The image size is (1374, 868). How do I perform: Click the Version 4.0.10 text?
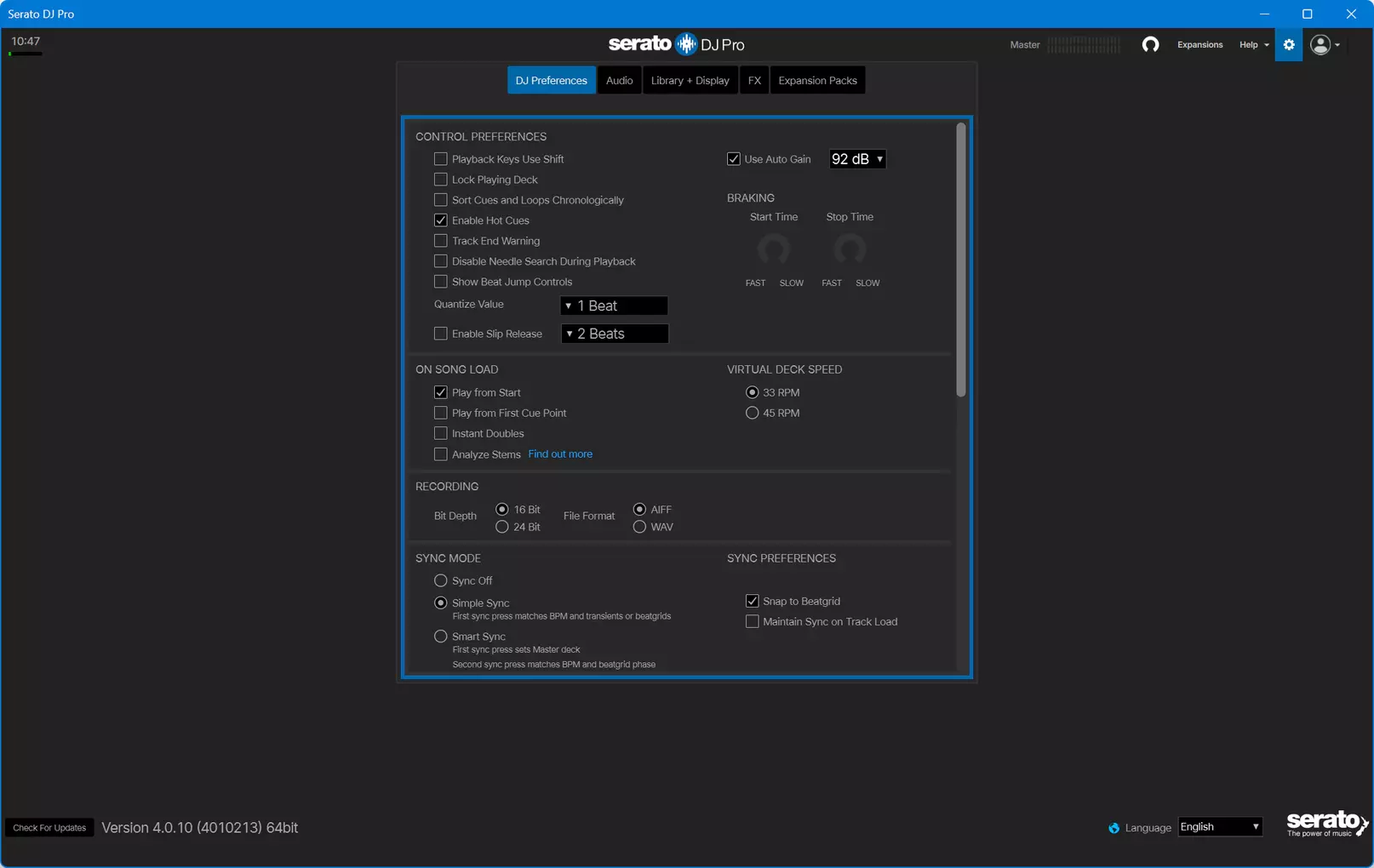coord(200,828)
